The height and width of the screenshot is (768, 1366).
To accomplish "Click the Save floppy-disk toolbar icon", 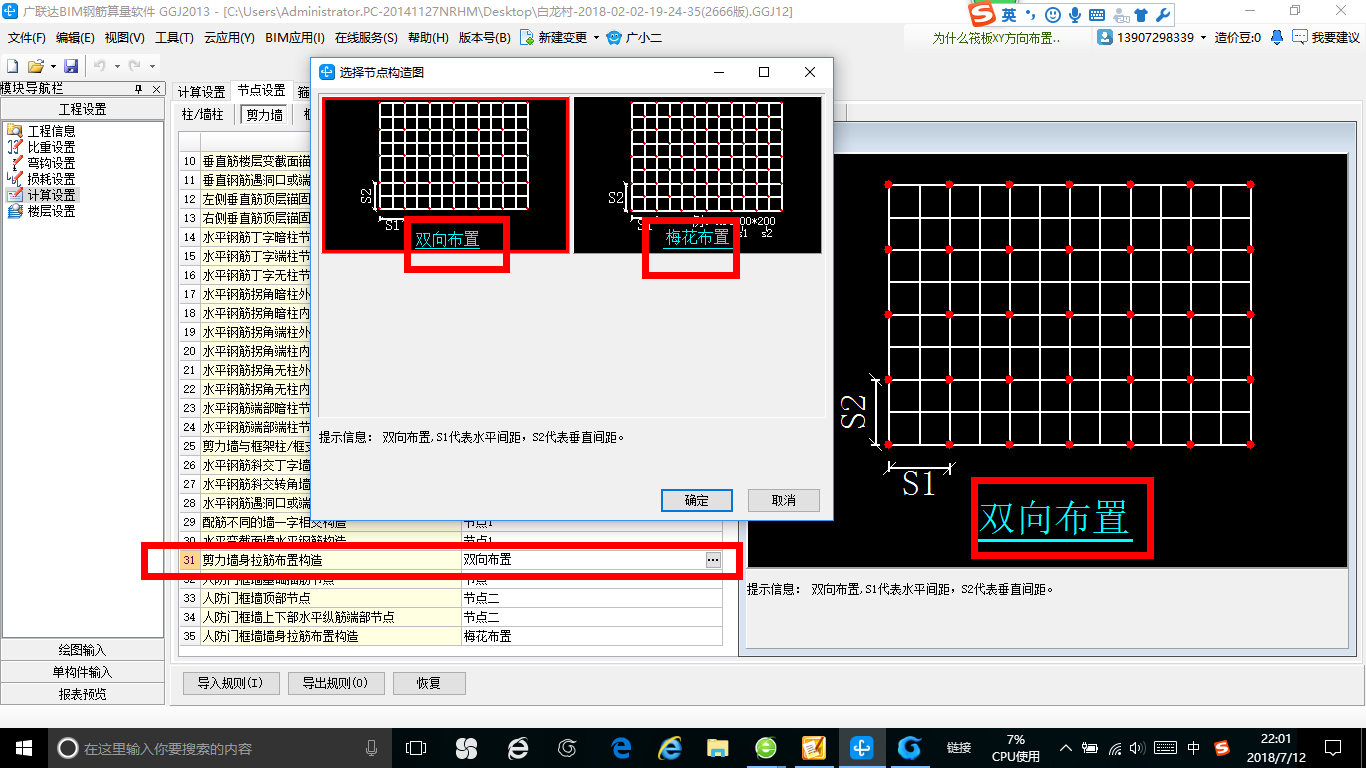I will click(71, 65).
